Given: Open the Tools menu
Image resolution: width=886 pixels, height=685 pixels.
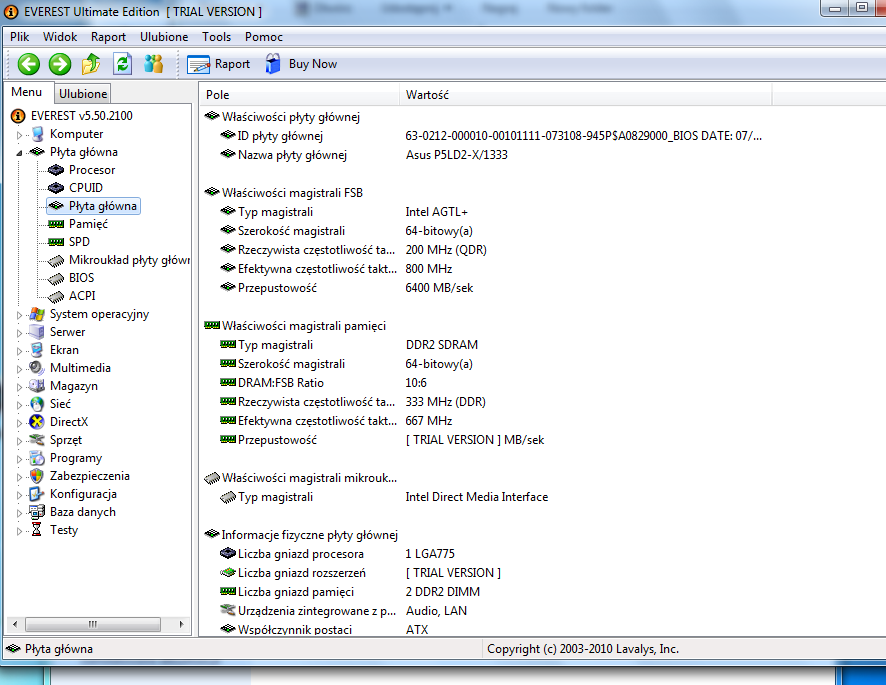Looking at the screenshot, I should click(x=216, y=37).
